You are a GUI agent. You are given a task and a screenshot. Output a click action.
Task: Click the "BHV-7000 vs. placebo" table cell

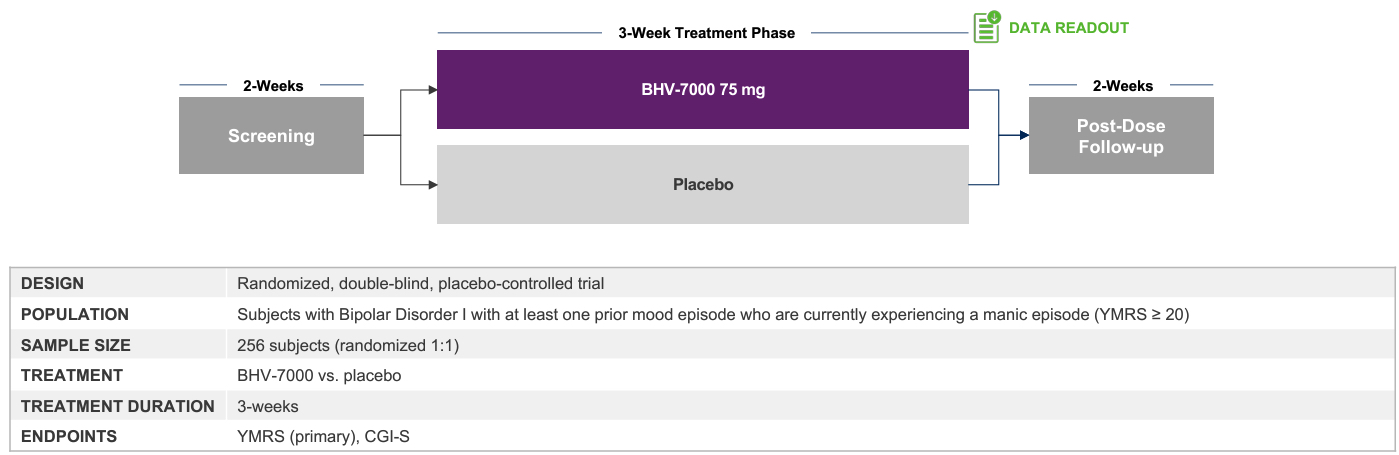(x=319, y=376)
